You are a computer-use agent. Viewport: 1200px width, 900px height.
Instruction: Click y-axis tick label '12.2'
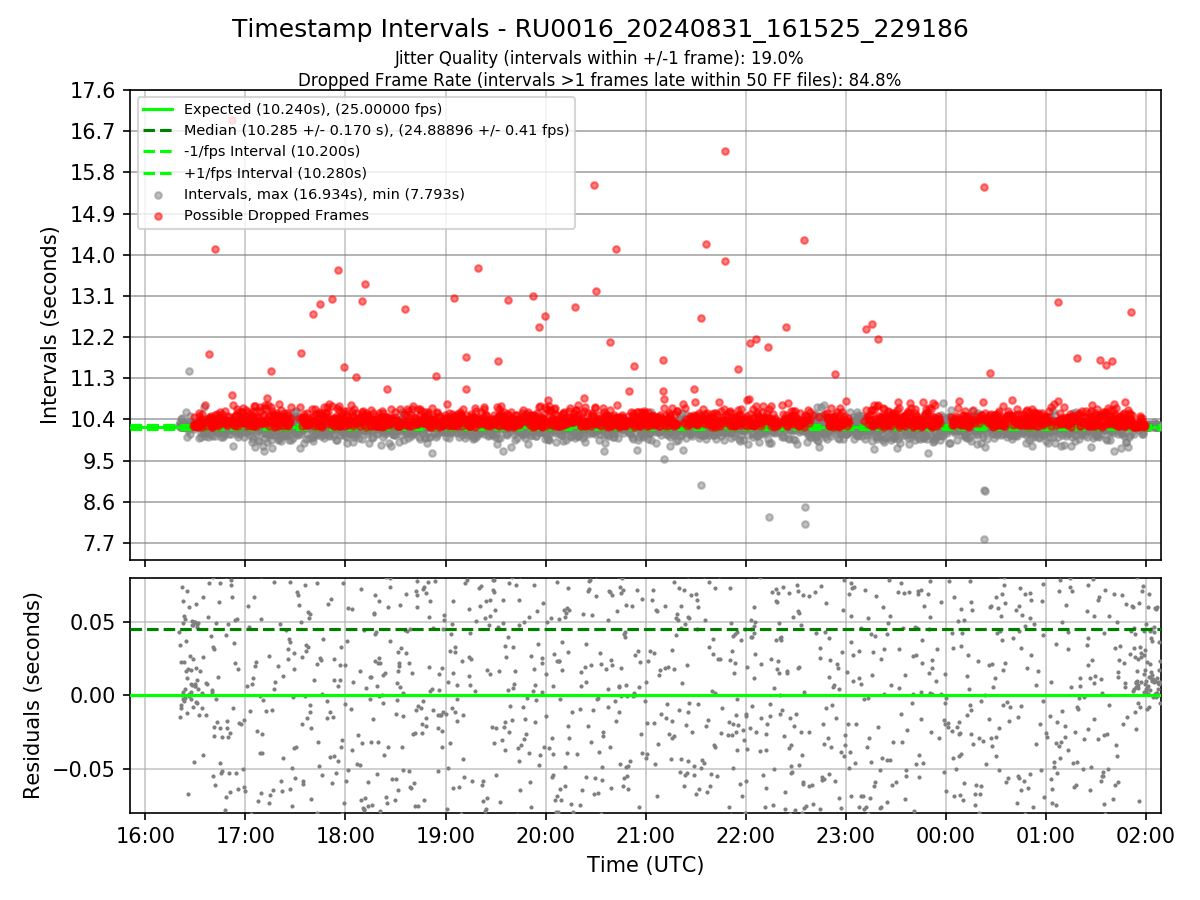(x=95, y=338)
